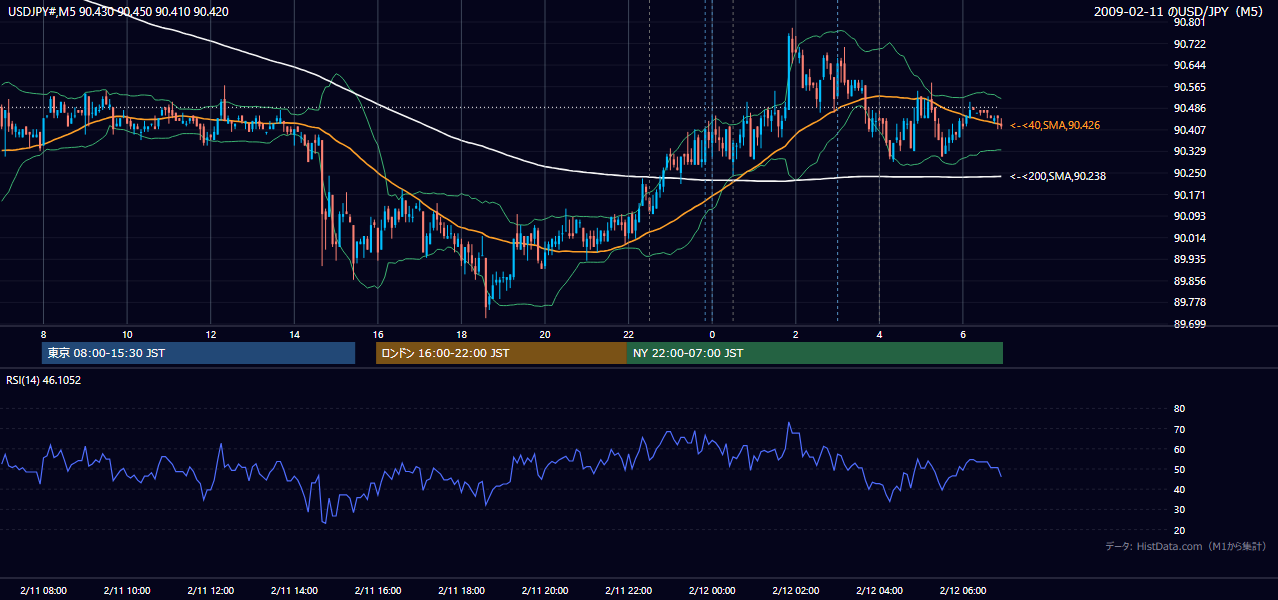Click the 2/11 10:00 bottom time label
The width and height of the screenshot is (1278, 600).
point(127,591)
